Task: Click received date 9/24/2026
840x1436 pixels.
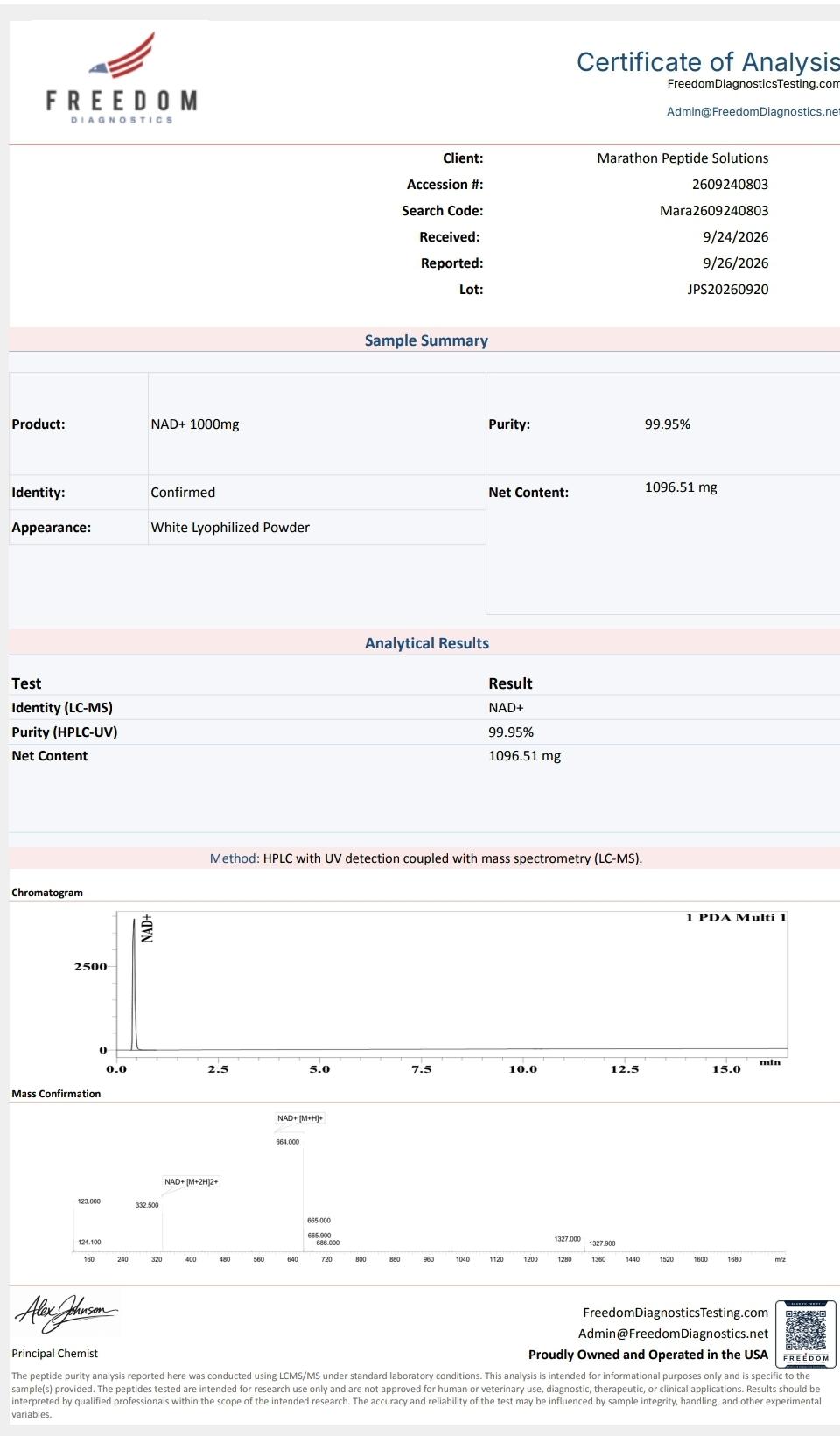Action: (x=735, y=237)
